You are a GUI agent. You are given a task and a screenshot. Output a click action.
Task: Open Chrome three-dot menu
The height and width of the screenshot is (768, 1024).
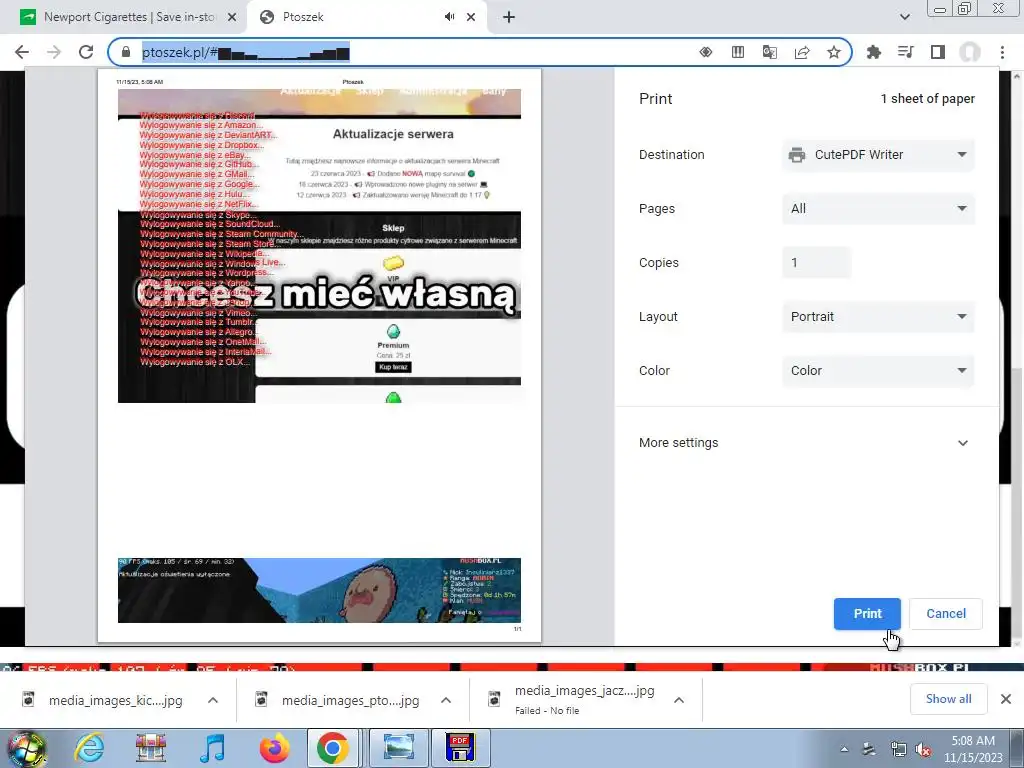click(x=1002, y=52)
